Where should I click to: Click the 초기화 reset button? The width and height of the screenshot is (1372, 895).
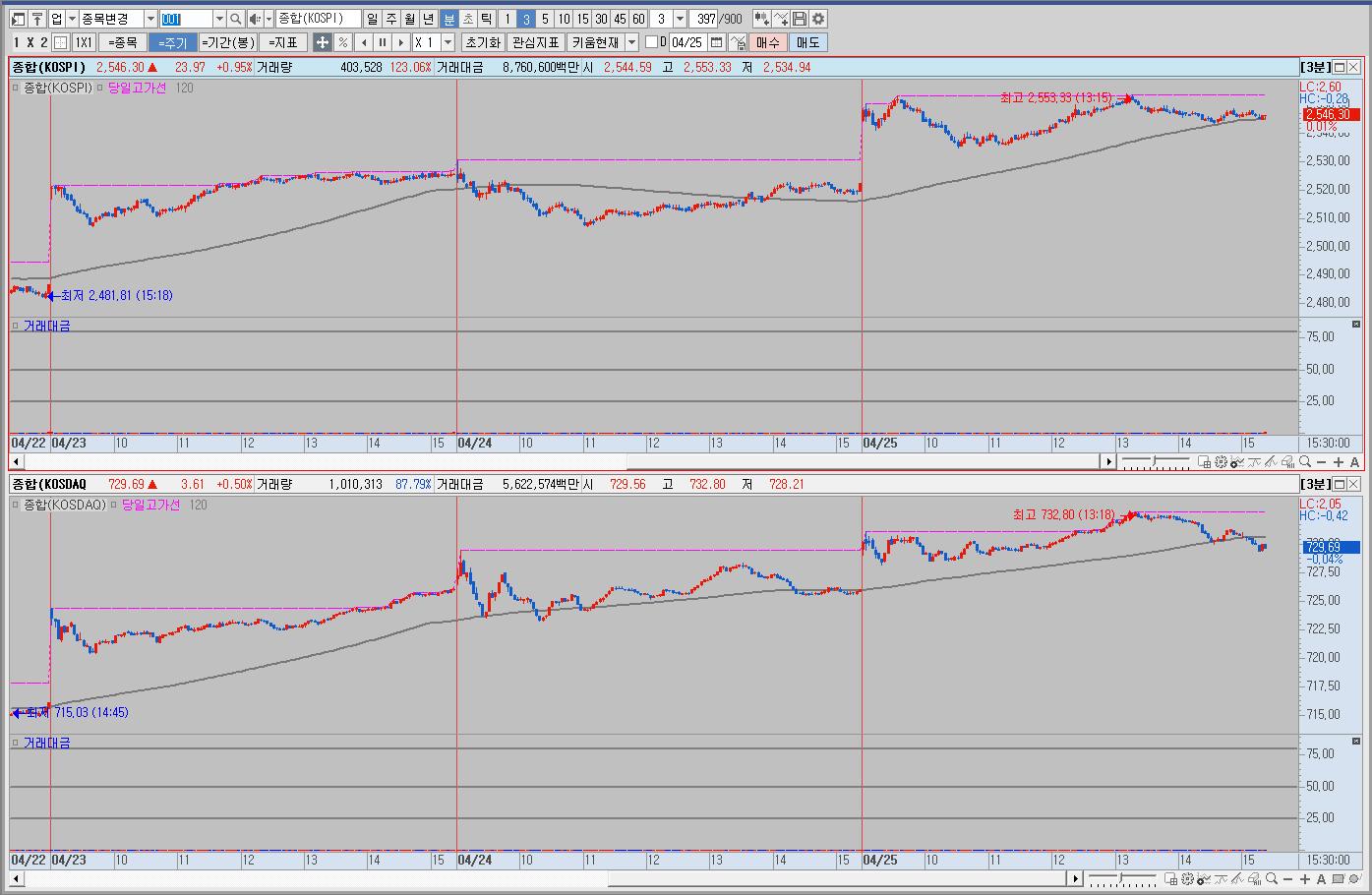pyautogui.click(x=483, y=42)
